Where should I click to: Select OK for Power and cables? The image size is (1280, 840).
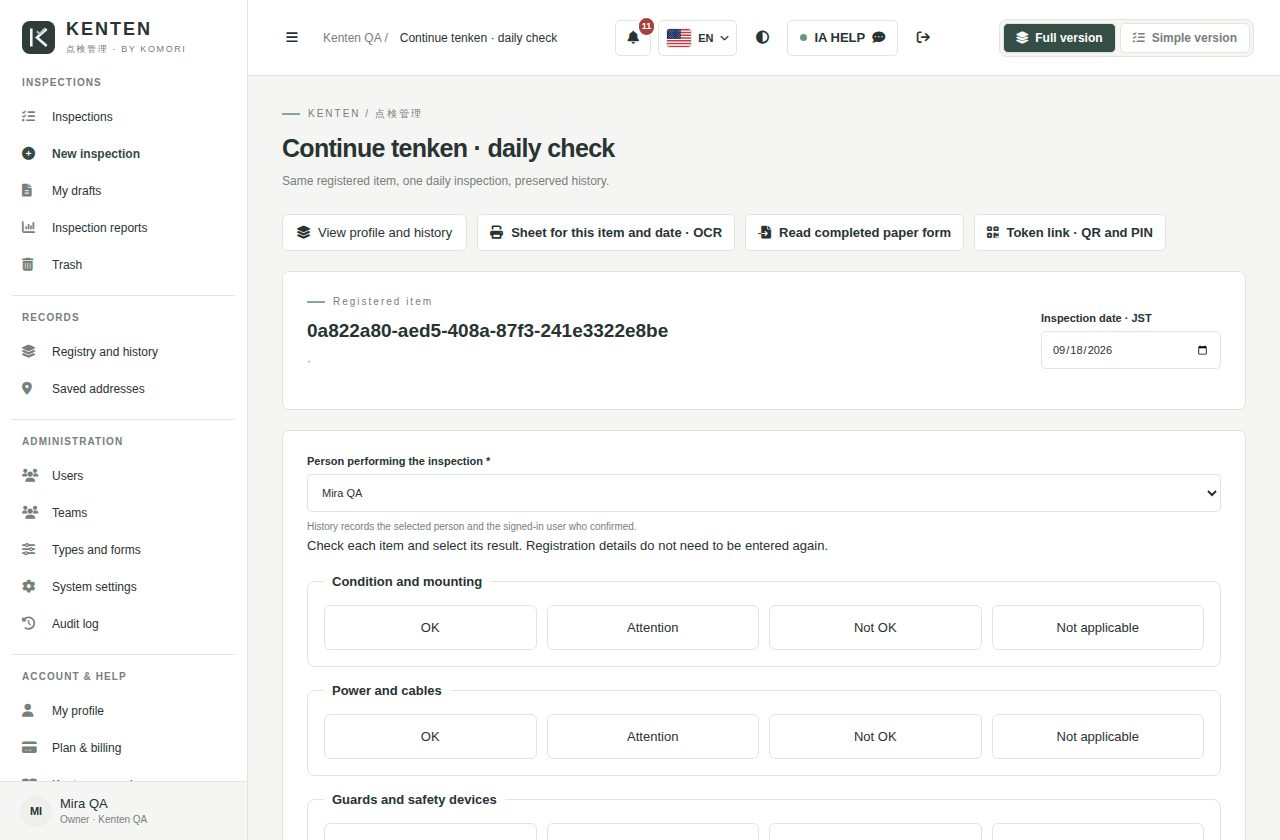tap(430, 737)
